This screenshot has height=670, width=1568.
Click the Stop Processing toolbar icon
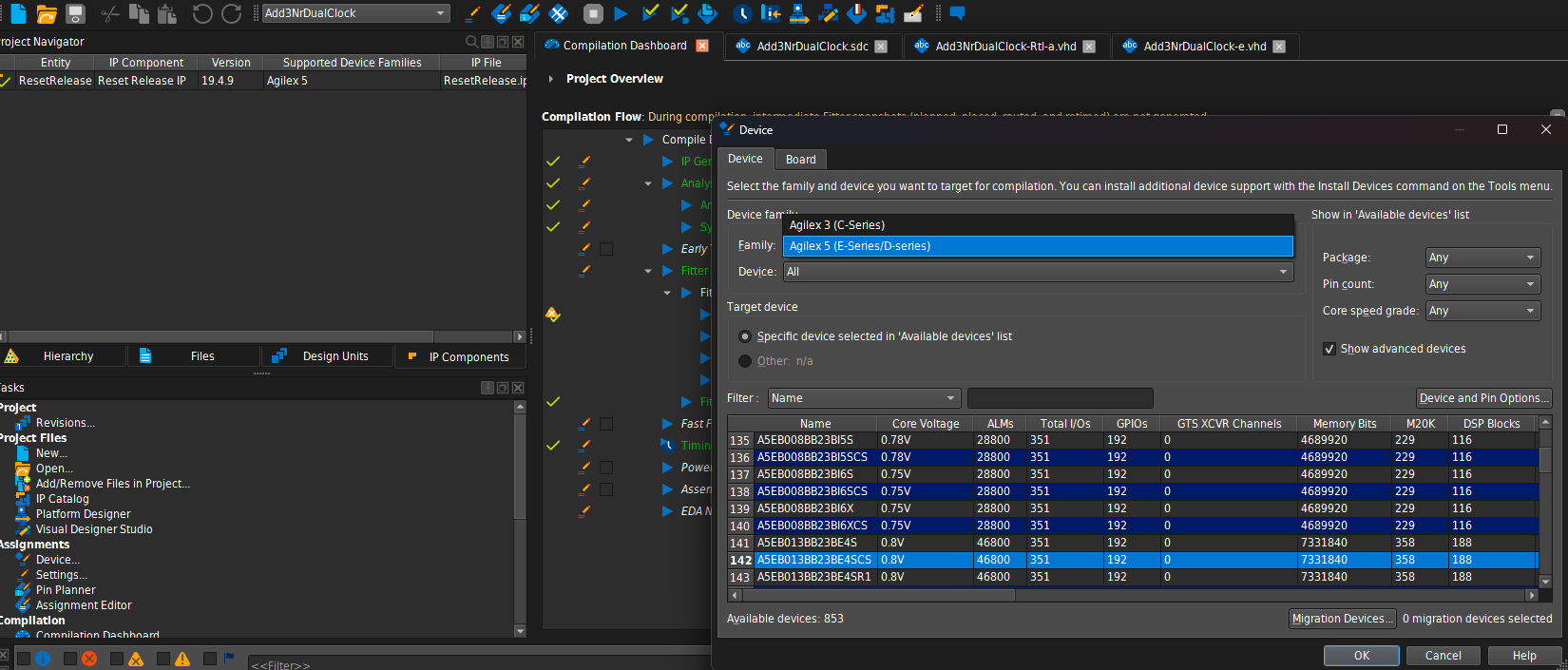coord(593,13)
